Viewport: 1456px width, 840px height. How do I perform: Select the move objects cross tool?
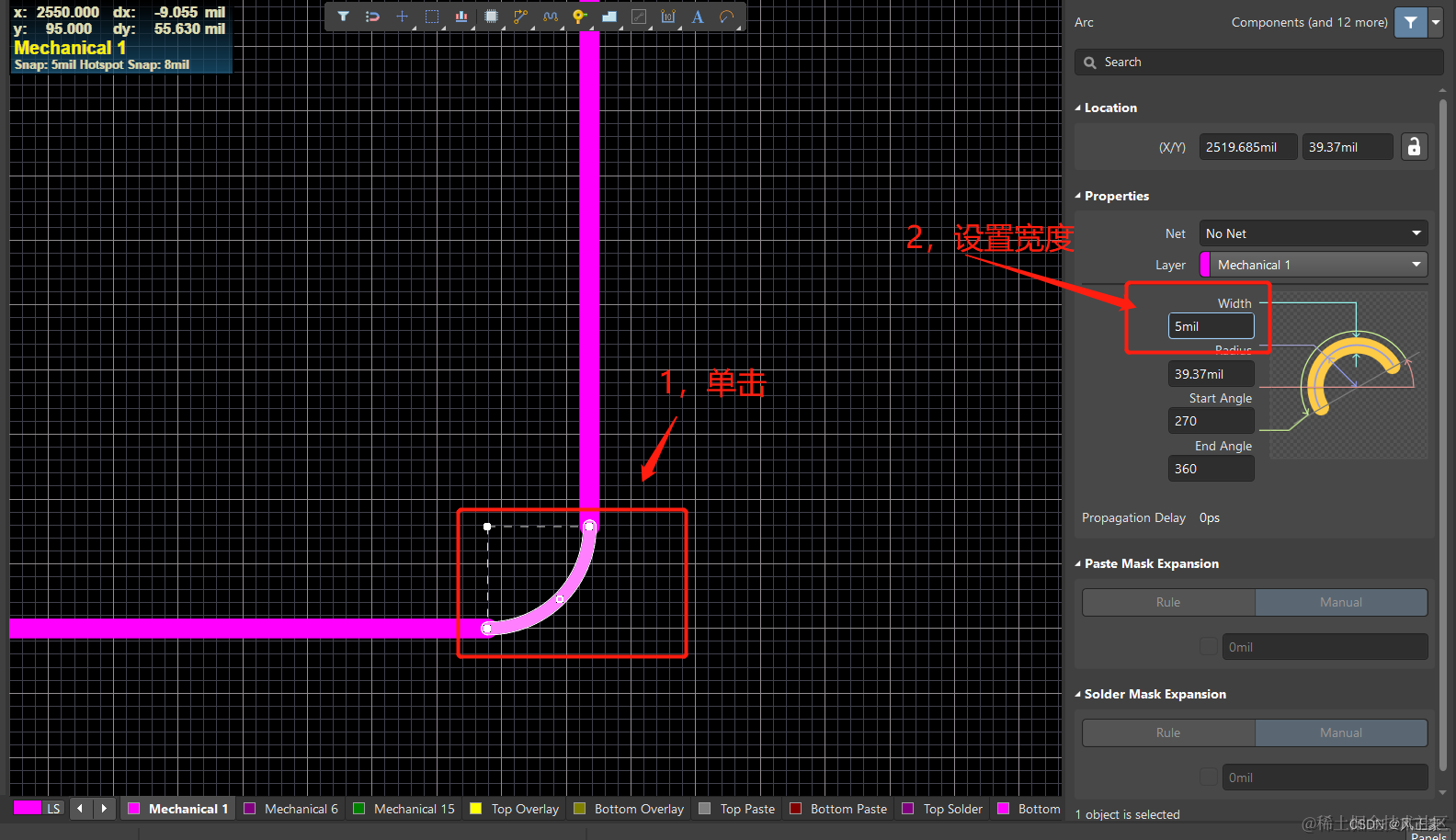pos(402,17)
